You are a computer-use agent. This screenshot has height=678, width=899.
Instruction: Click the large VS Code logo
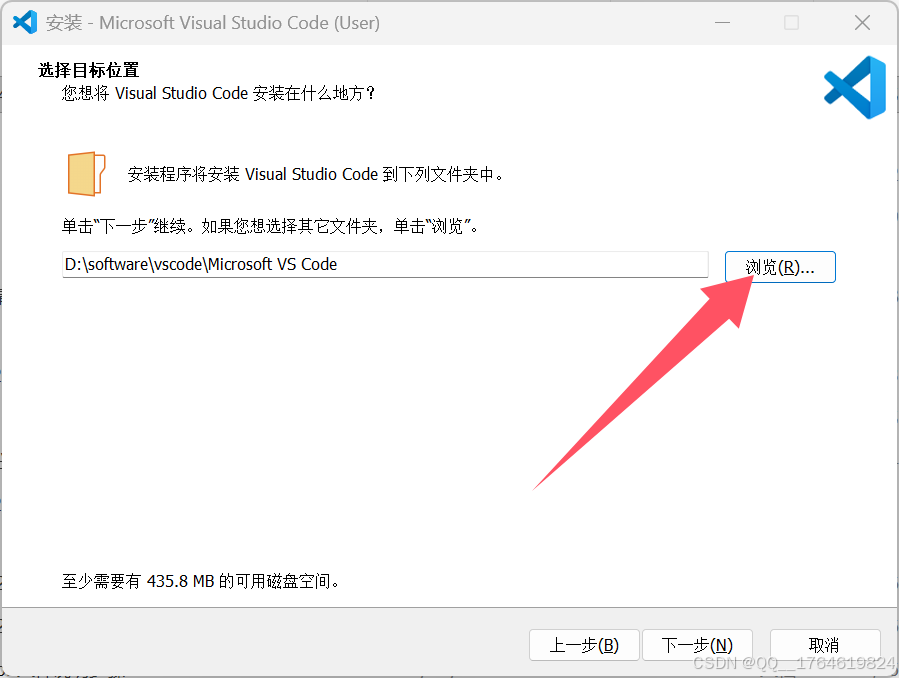[x=855, y=87]
